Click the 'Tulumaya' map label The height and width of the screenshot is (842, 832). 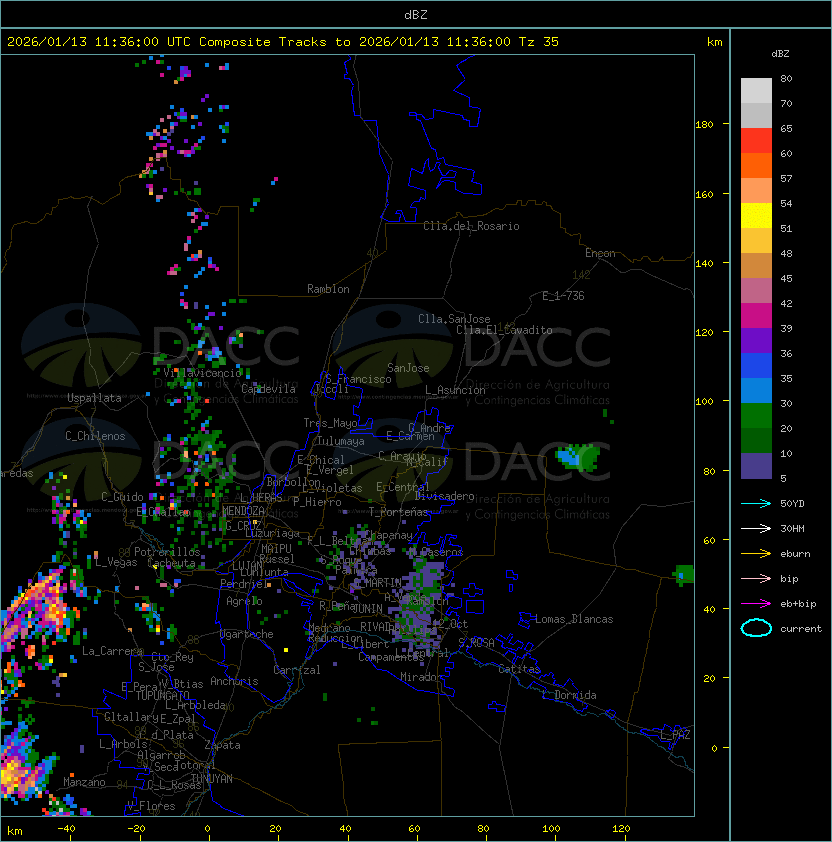coord(341,441)
